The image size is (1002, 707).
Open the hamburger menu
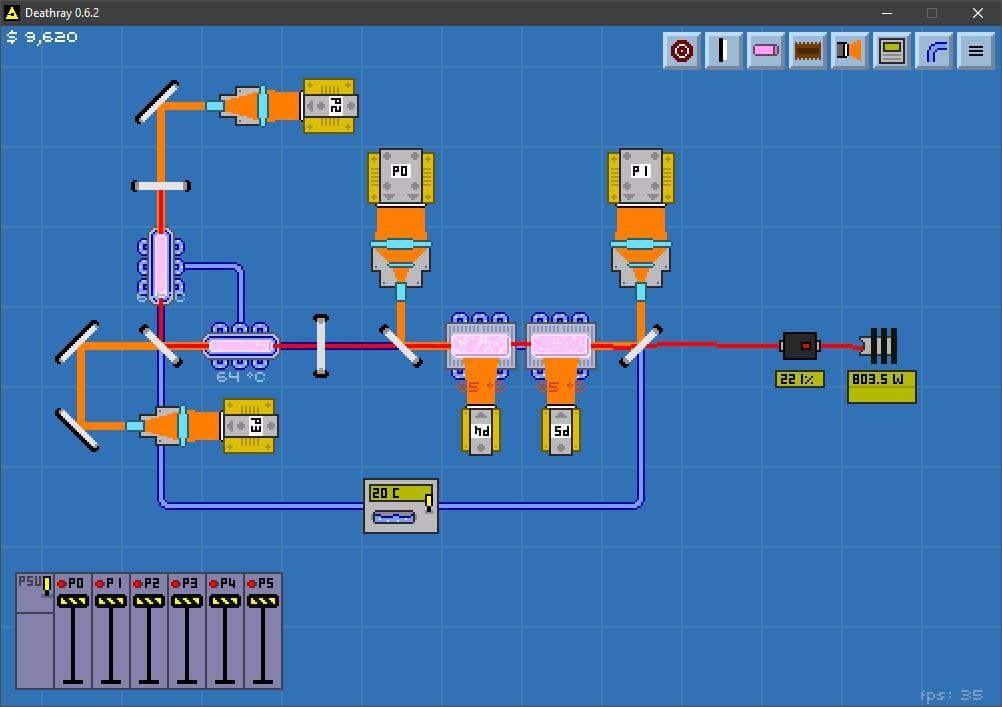click(x=976, y=50)
